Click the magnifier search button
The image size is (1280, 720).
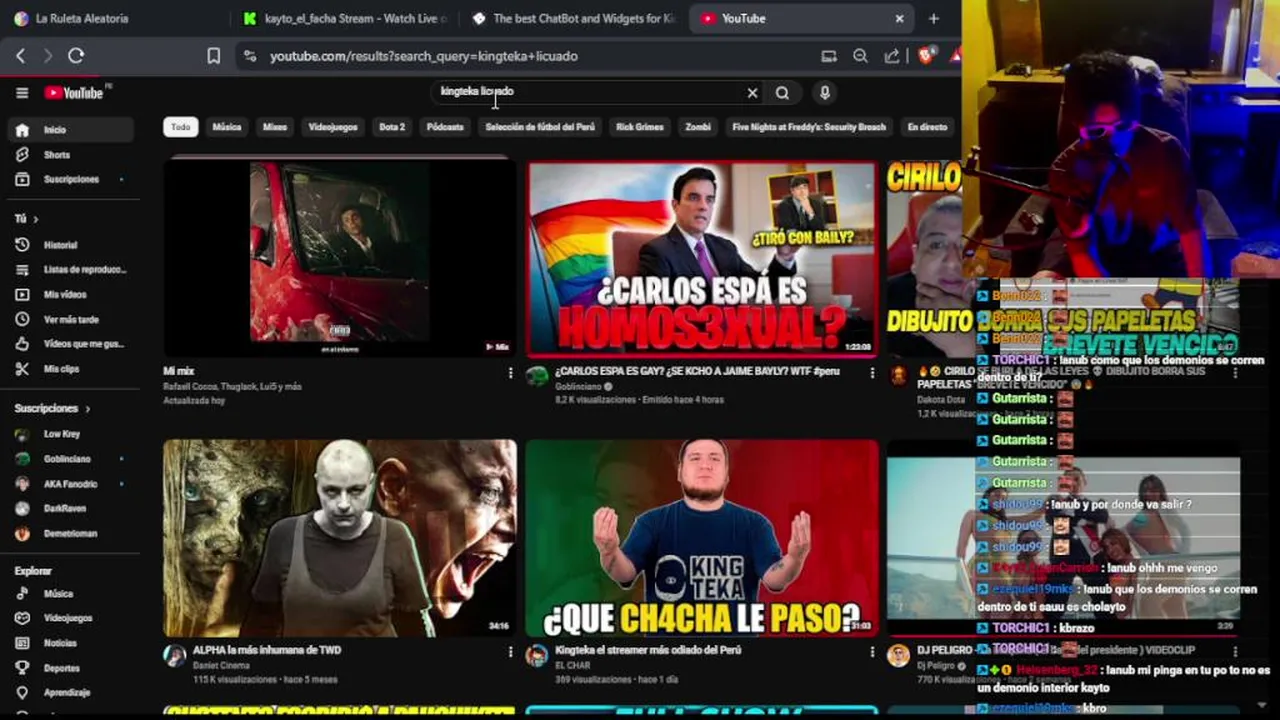coord(782,93)
